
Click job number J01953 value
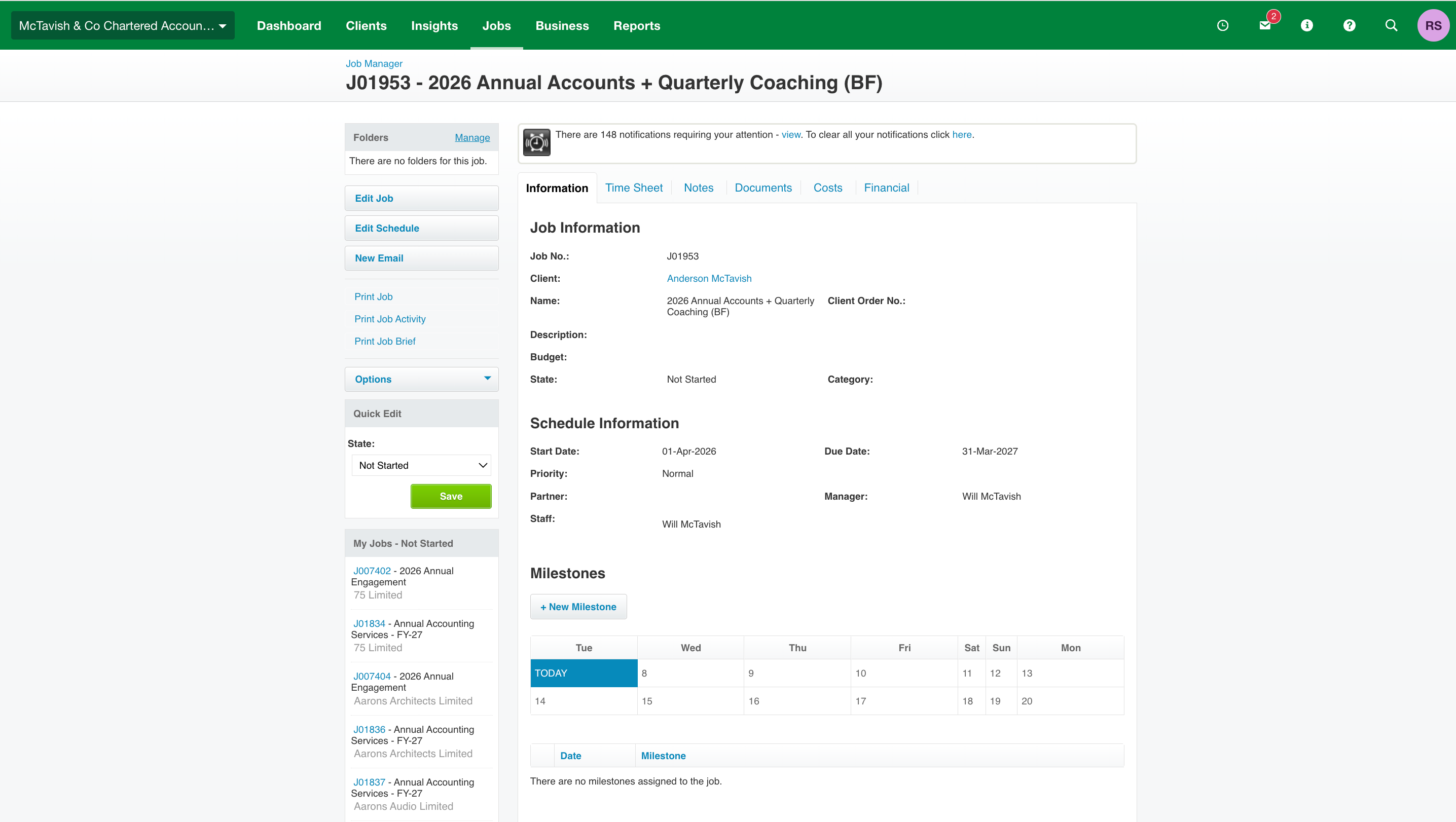[683, 256]
